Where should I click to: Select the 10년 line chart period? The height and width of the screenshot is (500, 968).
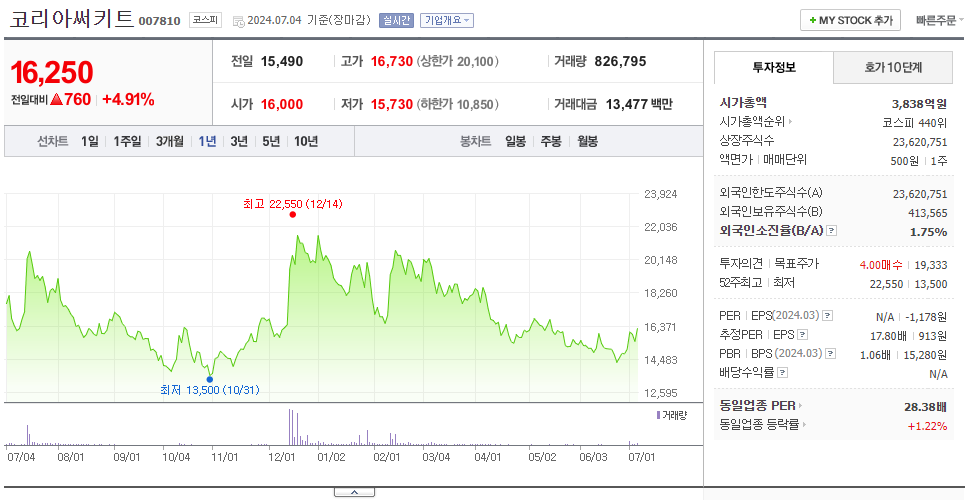306,141
